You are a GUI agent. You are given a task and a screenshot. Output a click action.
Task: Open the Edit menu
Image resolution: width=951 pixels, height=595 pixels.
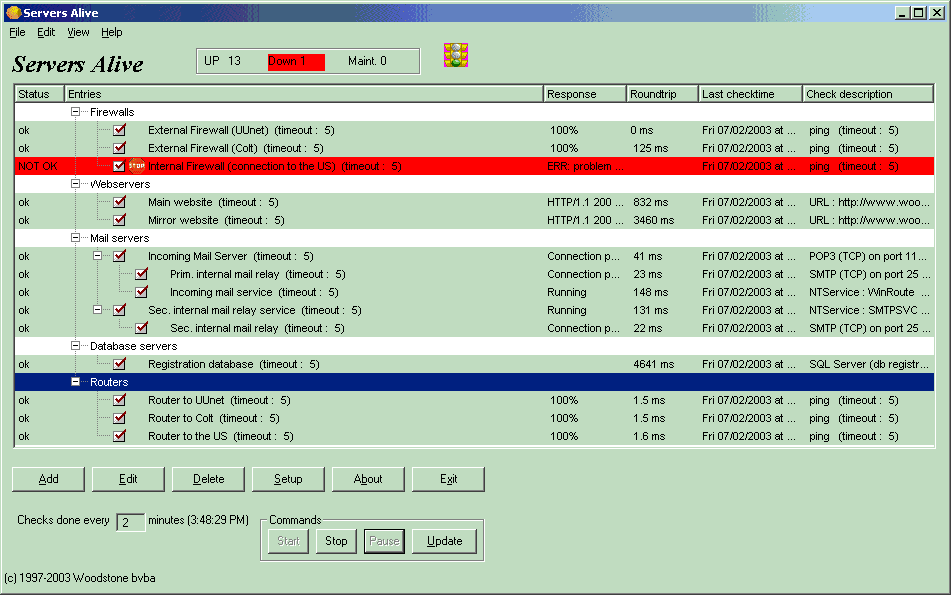pos(46,32)
